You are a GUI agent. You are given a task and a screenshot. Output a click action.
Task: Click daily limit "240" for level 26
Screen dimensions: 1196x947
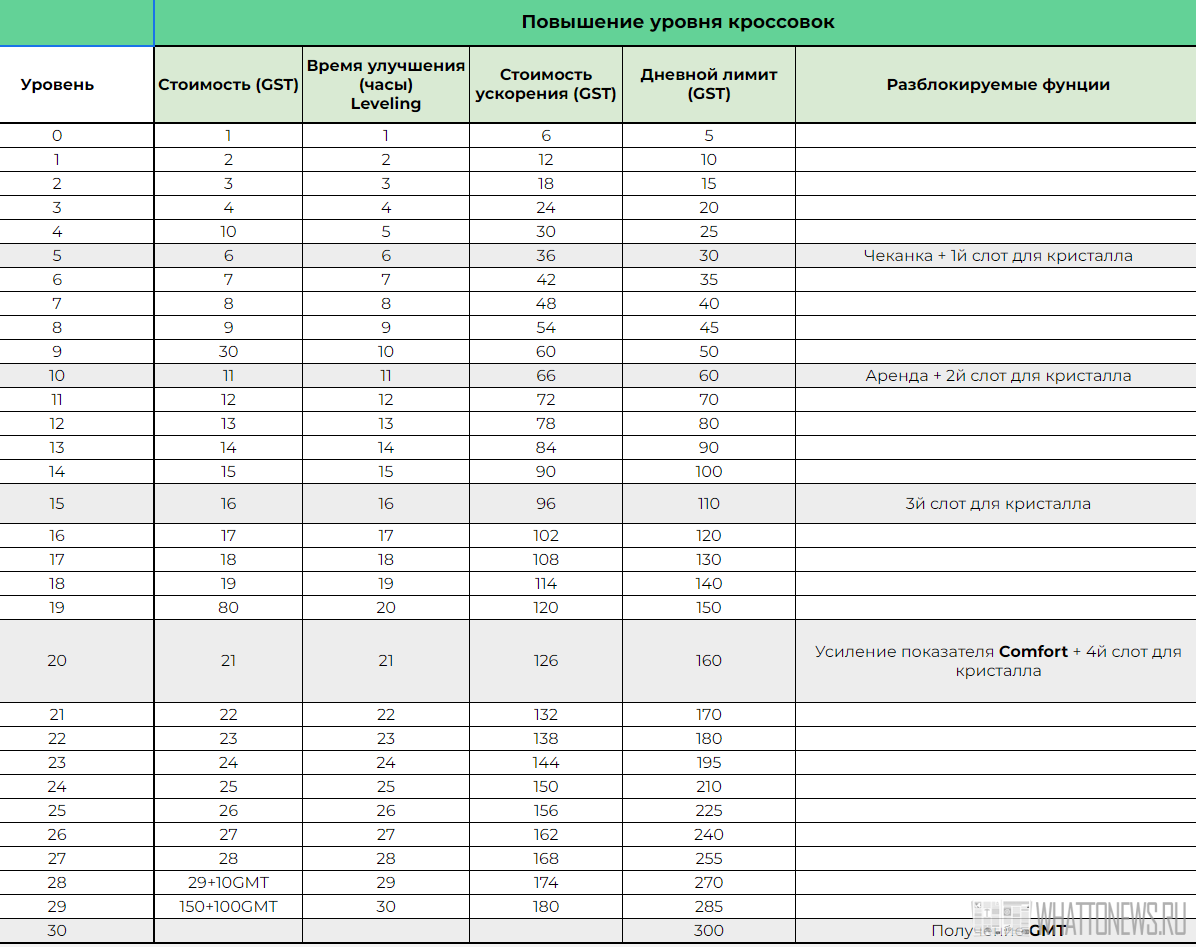pos(709,834)
